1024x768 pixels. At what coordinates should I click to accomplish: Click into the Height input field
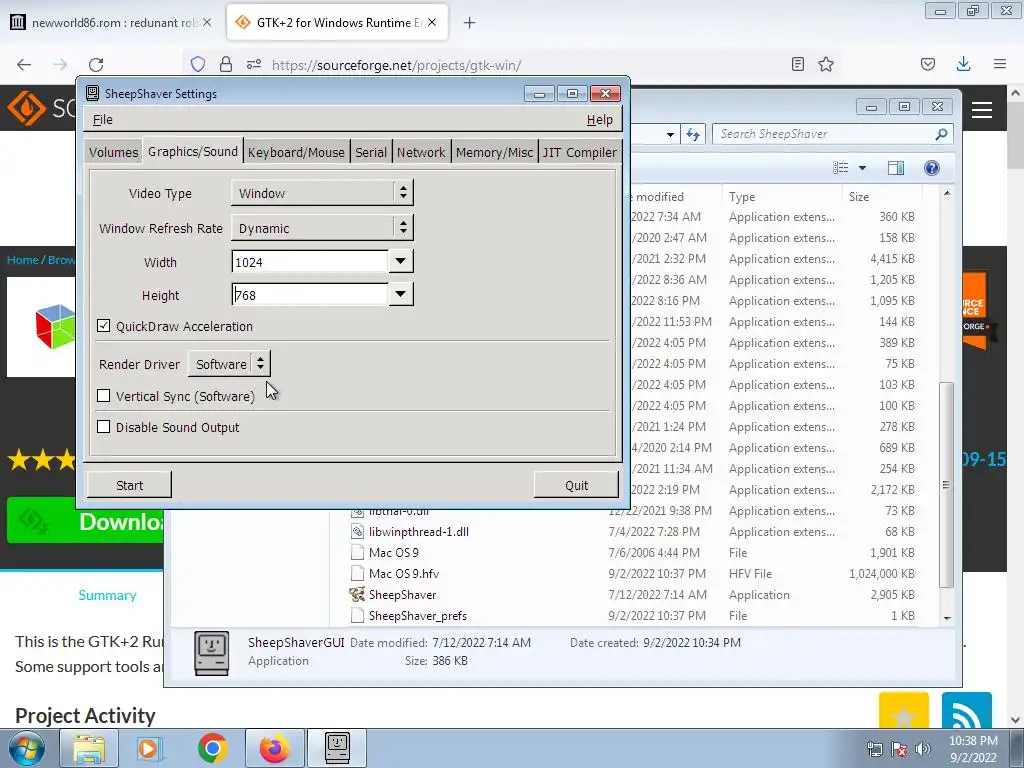pos(310,295)
